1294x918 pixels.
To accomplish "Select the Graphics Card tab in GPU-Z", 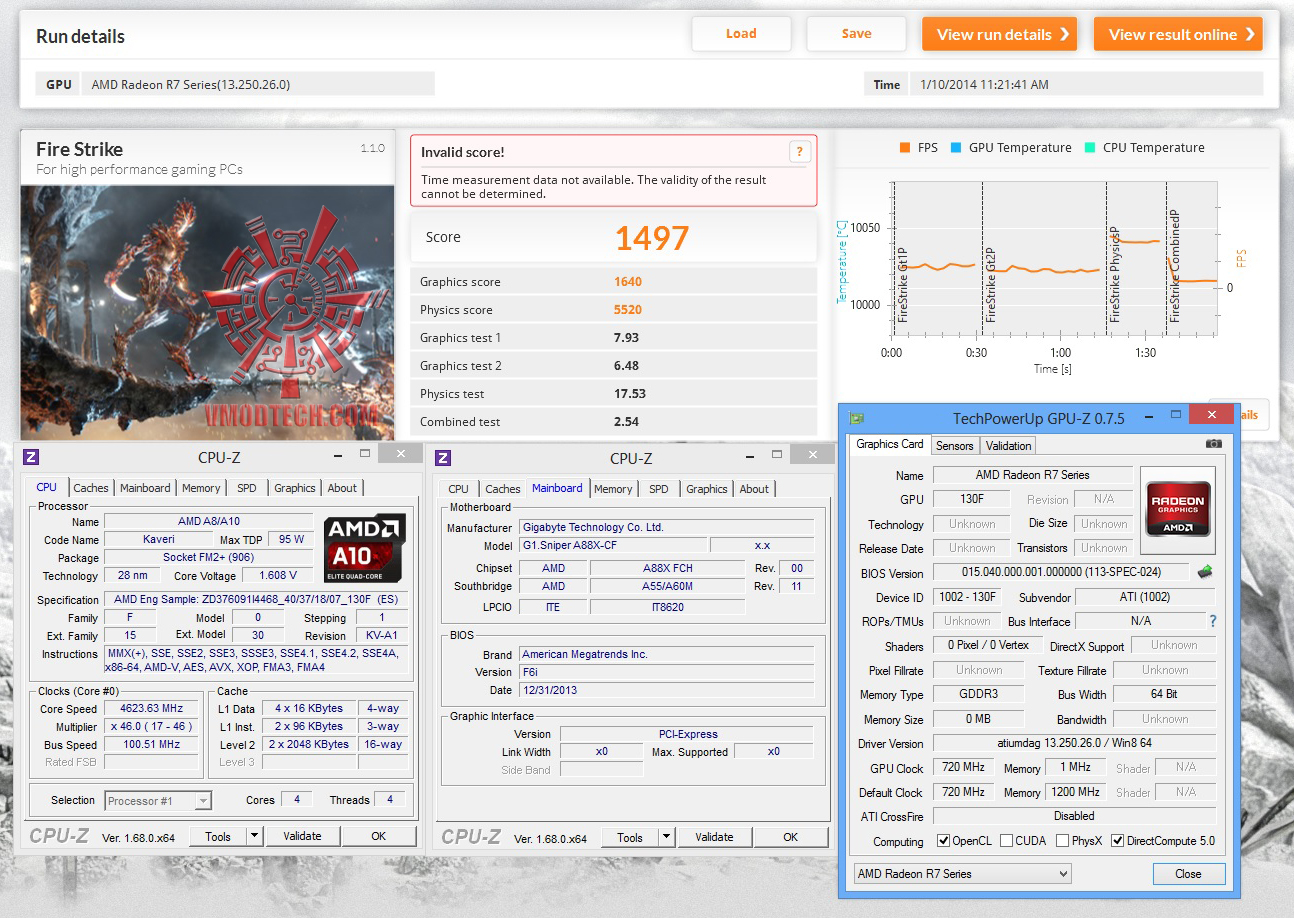I will point(890,444).
